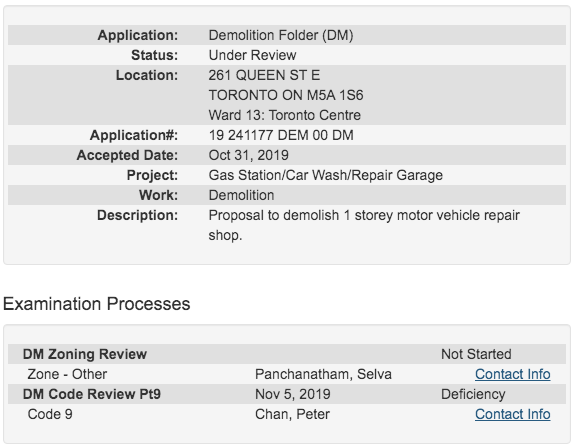Click the Oct 31, 2019 accepted date

[x=248, y=155]
